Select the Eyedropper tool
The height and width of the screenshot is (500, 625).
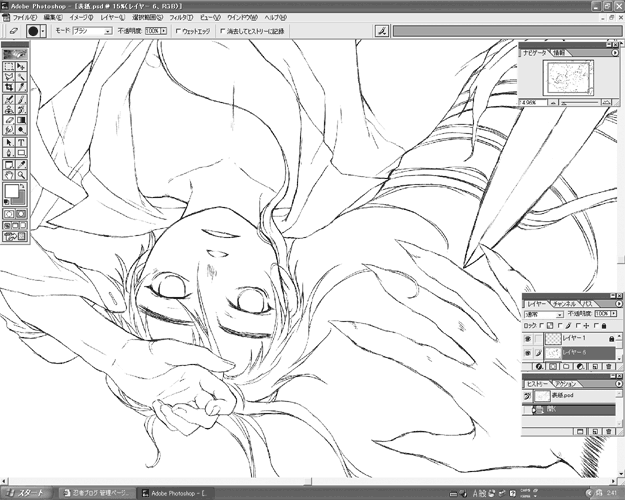click(21, 165)
